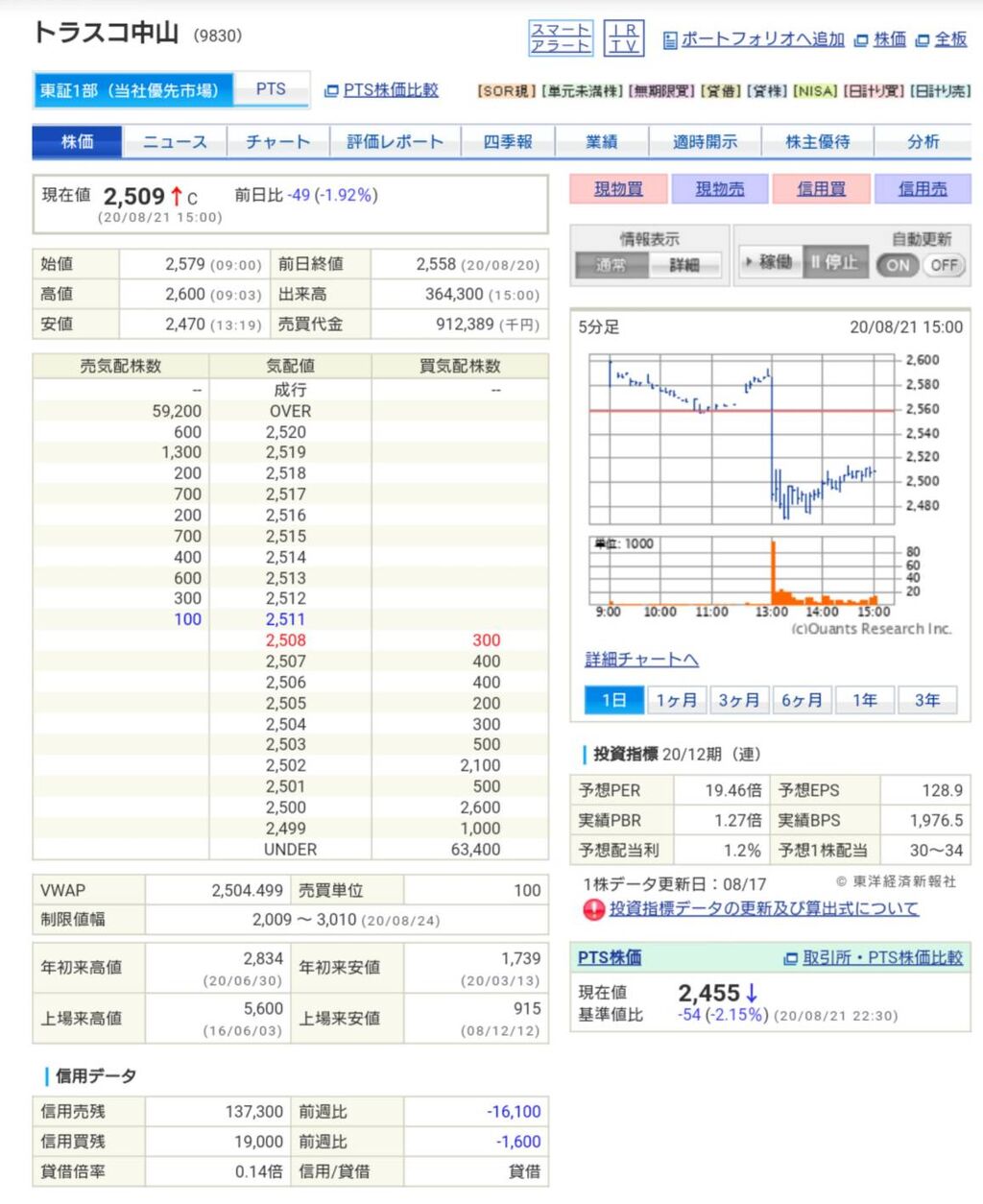Open 投資指標データの更新及び算出式について link
The image size is (983, 1204).
point(764,908)
